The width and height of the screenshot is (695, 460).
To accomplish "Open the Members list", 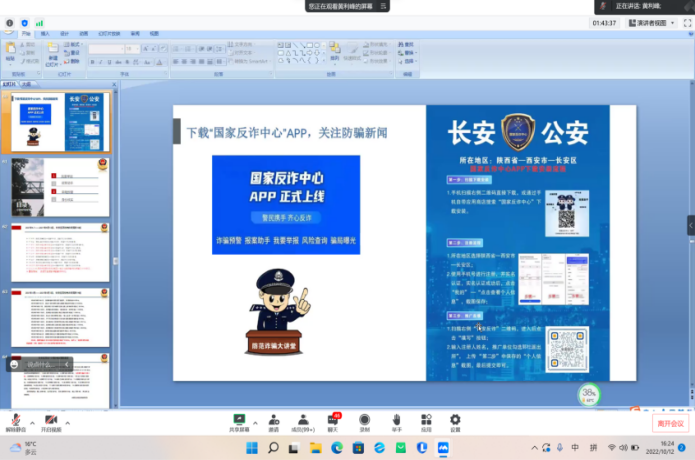I will (302, 420).
